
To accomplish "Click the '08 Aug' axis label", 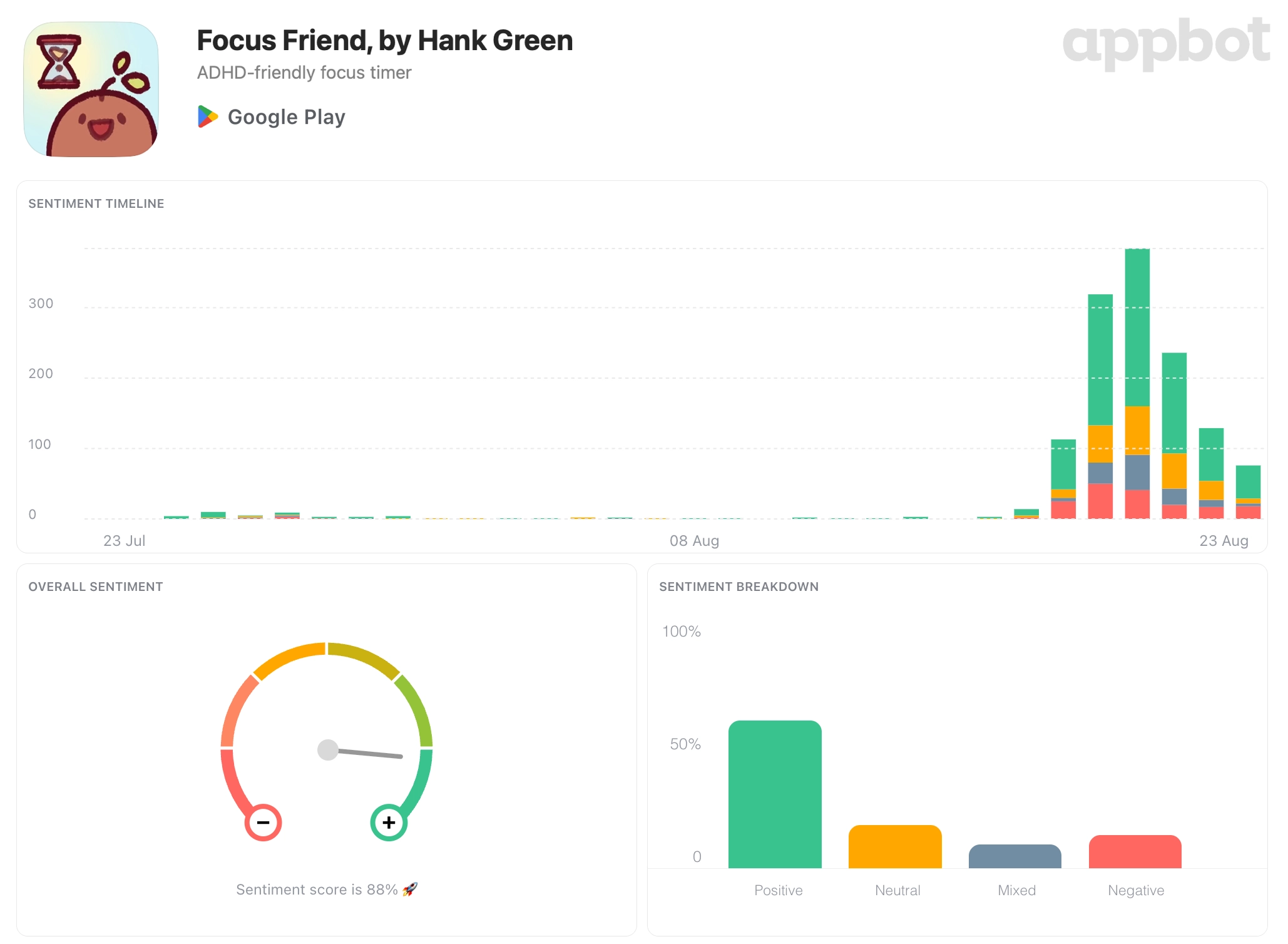I will point(695,541).
